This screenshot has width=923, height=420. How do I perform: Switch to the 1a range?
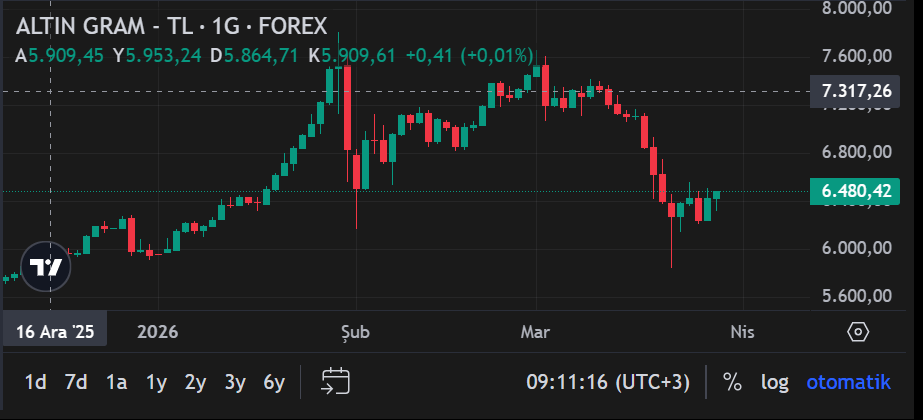tap(117, 382)
